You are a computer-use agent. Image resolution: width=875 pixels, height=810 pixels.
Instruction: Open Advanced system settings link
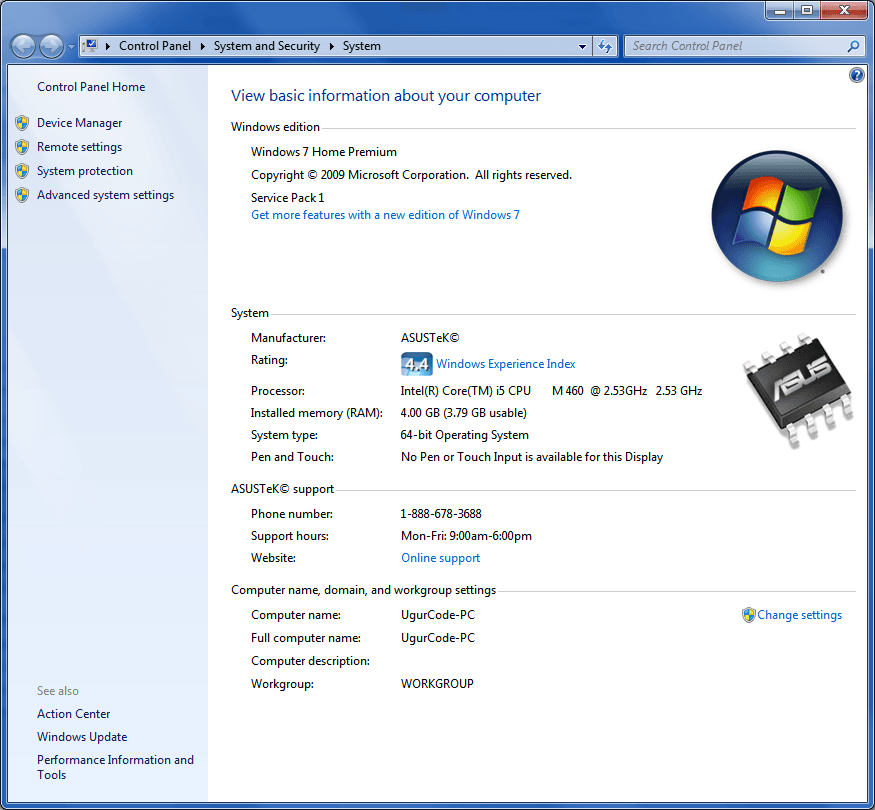click(105, 195)
